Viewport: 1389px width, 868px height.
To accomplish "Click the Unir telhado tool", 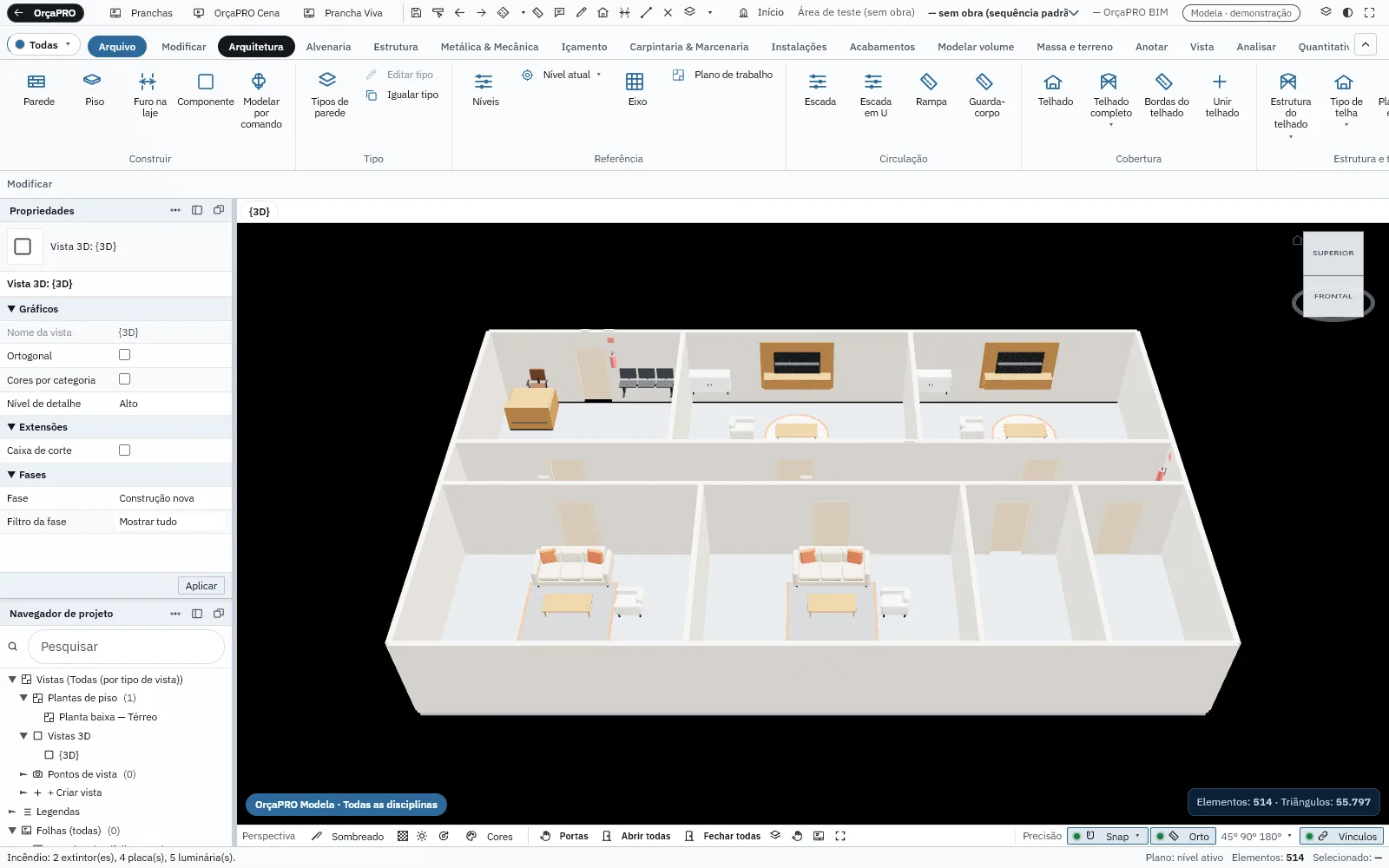I will 1221,95.
